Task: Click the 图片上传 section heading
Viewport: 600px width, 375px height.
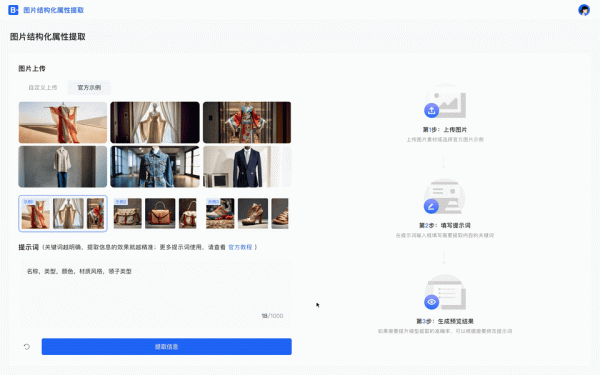Action: click(x=32, y=68)
